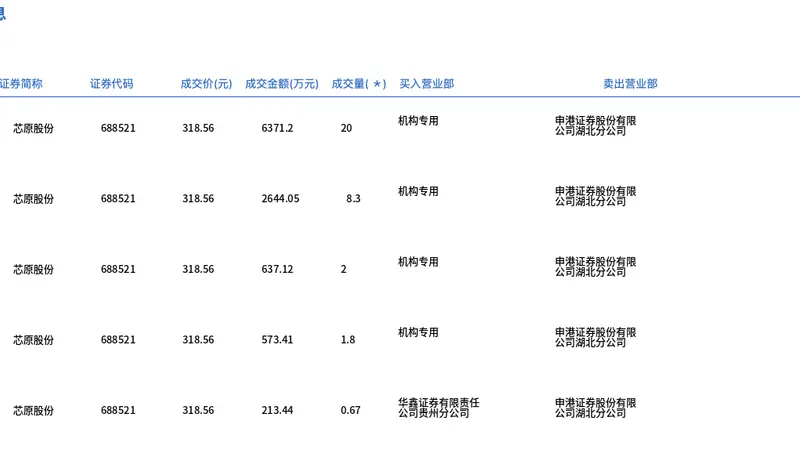800x450 pixels.
Task: Select 机构专用 in the 2644.05 row
Action: click(x=418, y=191)
